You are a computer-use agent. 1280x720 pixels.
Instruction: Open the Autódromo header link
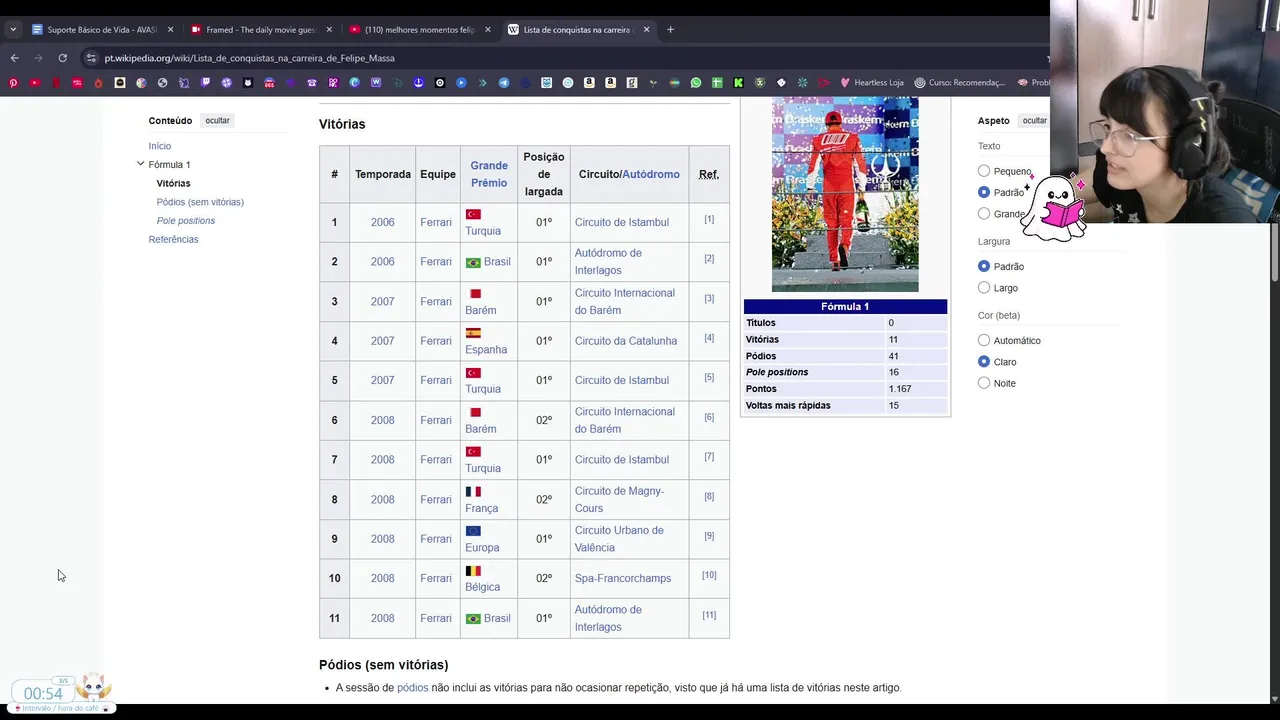(651, 174)
